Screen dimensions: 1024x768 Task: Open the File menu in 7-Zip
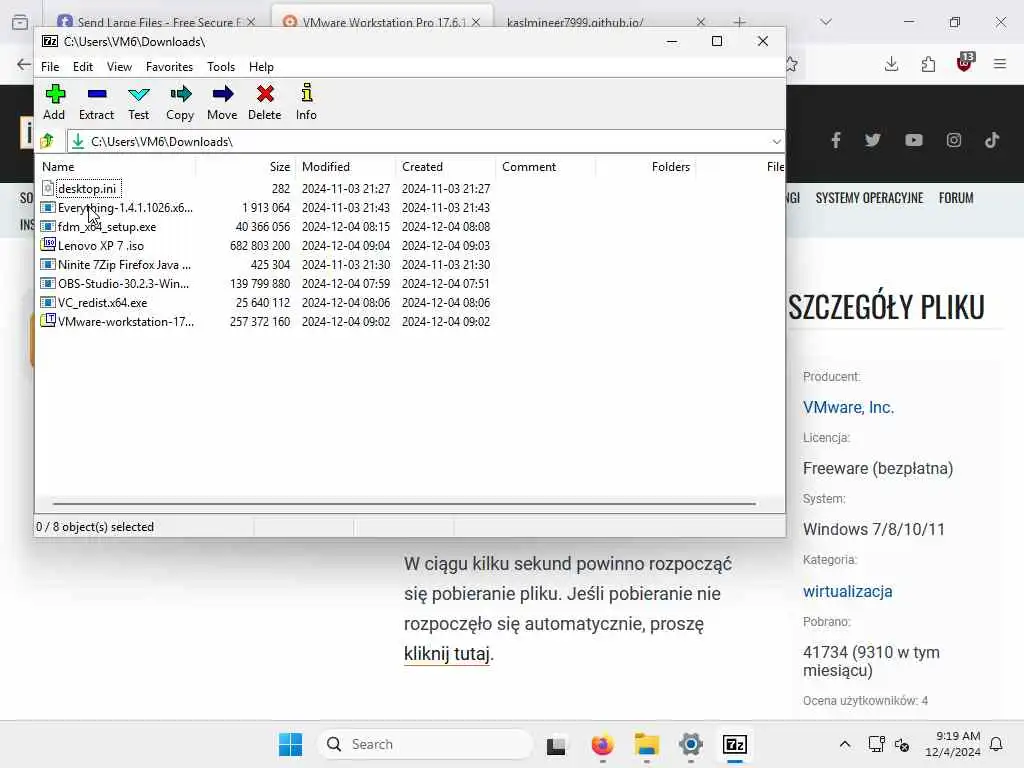coord(50,67)
